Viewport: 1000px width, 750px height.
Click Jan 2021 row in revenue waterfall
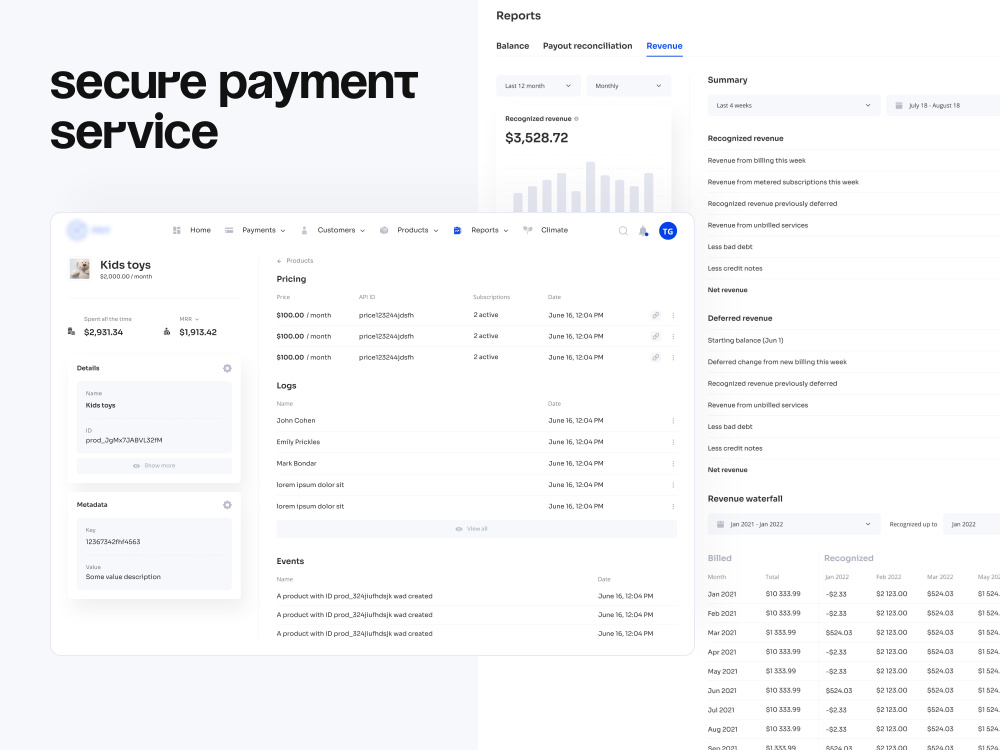[x=853, y=594]
